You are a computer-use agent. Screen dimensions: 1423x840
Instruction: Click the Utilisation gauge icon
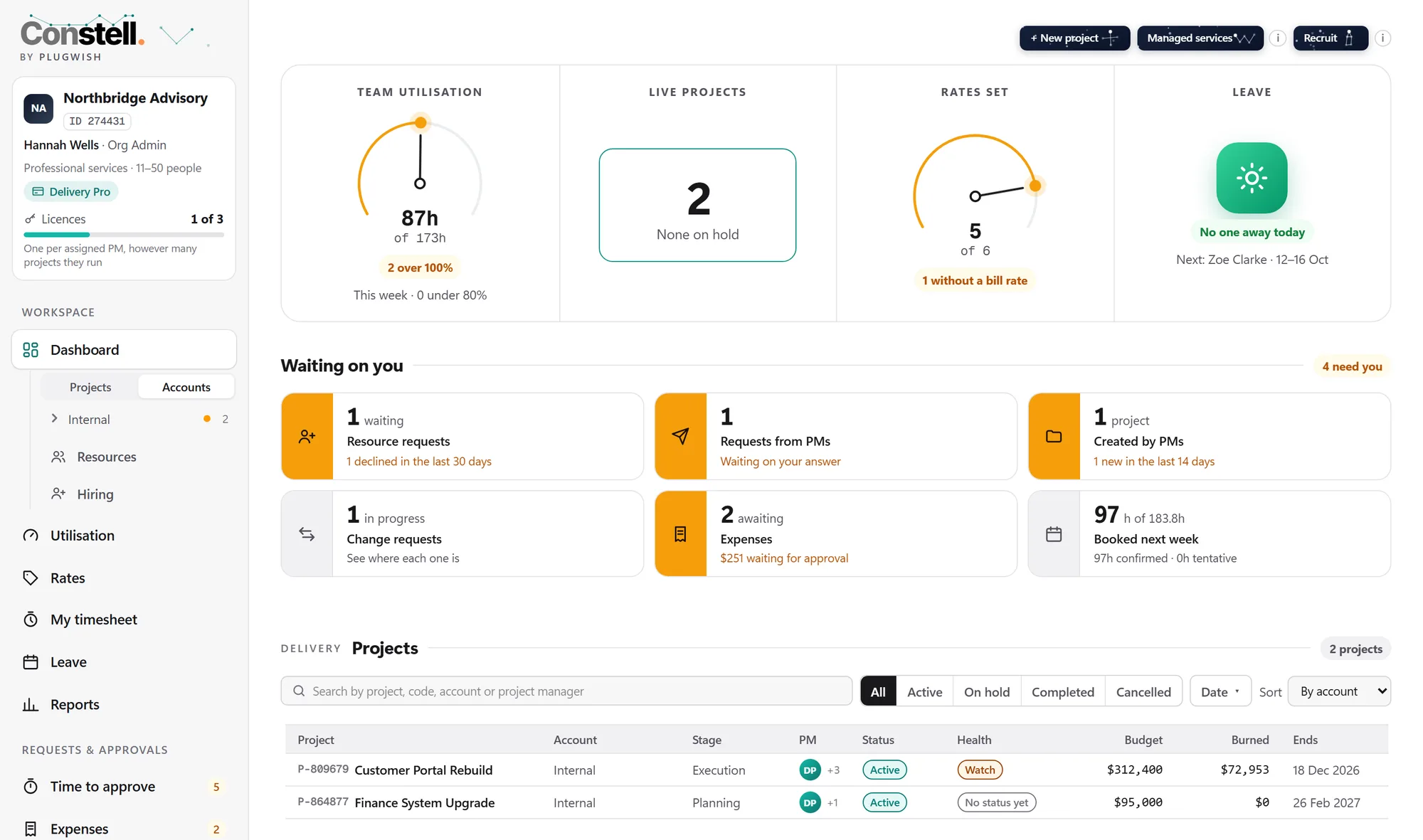31,536
